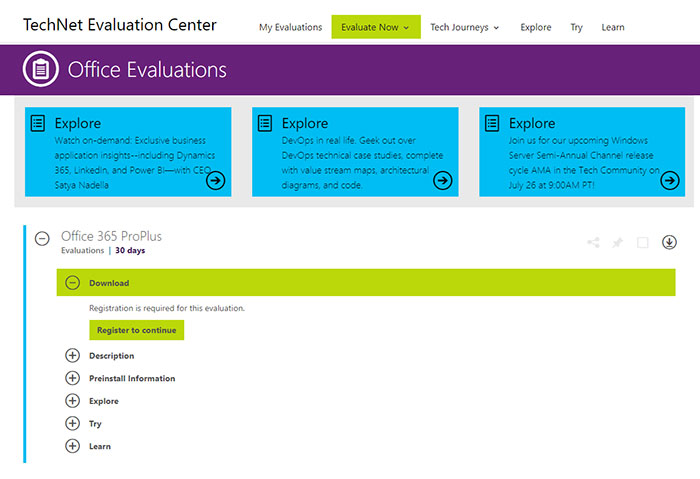The height and width of the screenshot is (479, 700).
Task: Click the list icon on DevOps in real life card
Action: (265, 123)
